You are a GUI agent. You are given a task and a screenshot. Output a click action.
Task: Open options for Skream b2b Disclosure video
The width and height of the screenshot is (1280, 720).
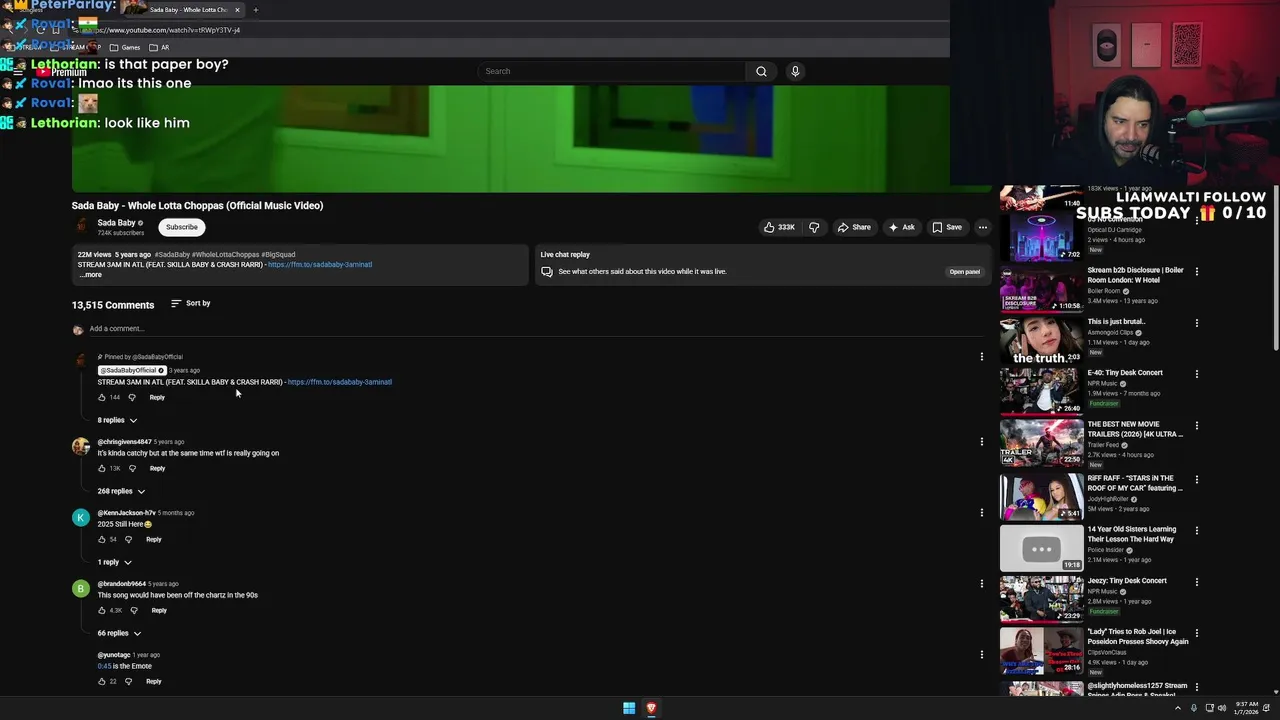coord(1196,271)
